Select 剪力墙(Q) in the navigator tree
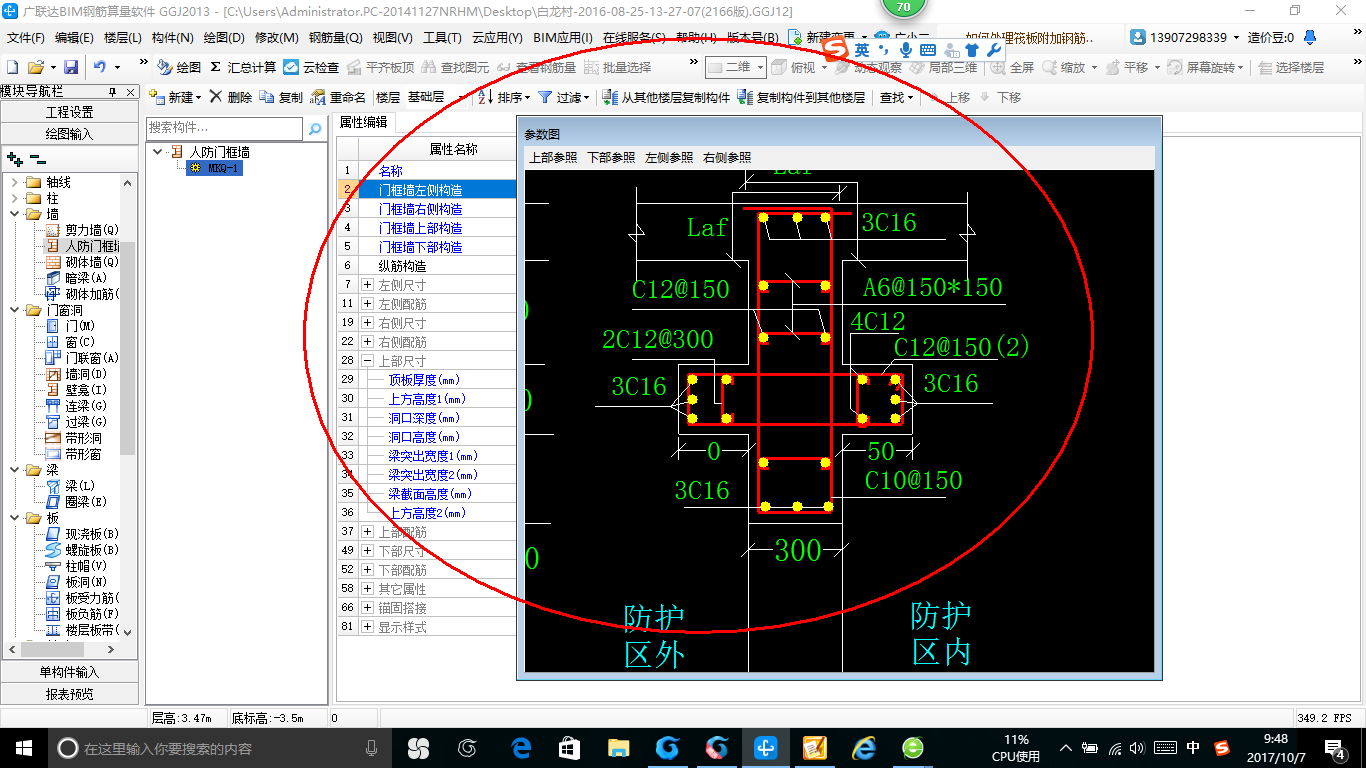Viewport: 1366px width, 768px height. [83, 230]
